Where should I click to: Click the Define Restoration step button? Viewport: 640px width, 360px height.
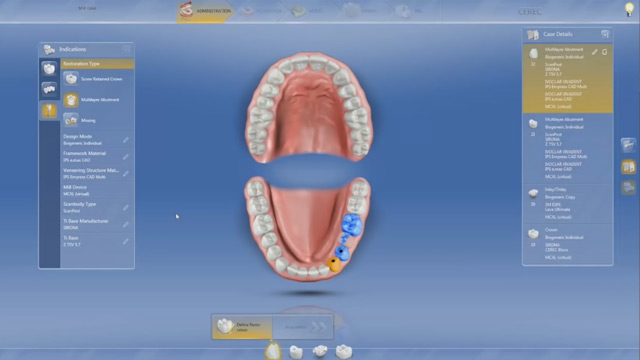point(242,327)
